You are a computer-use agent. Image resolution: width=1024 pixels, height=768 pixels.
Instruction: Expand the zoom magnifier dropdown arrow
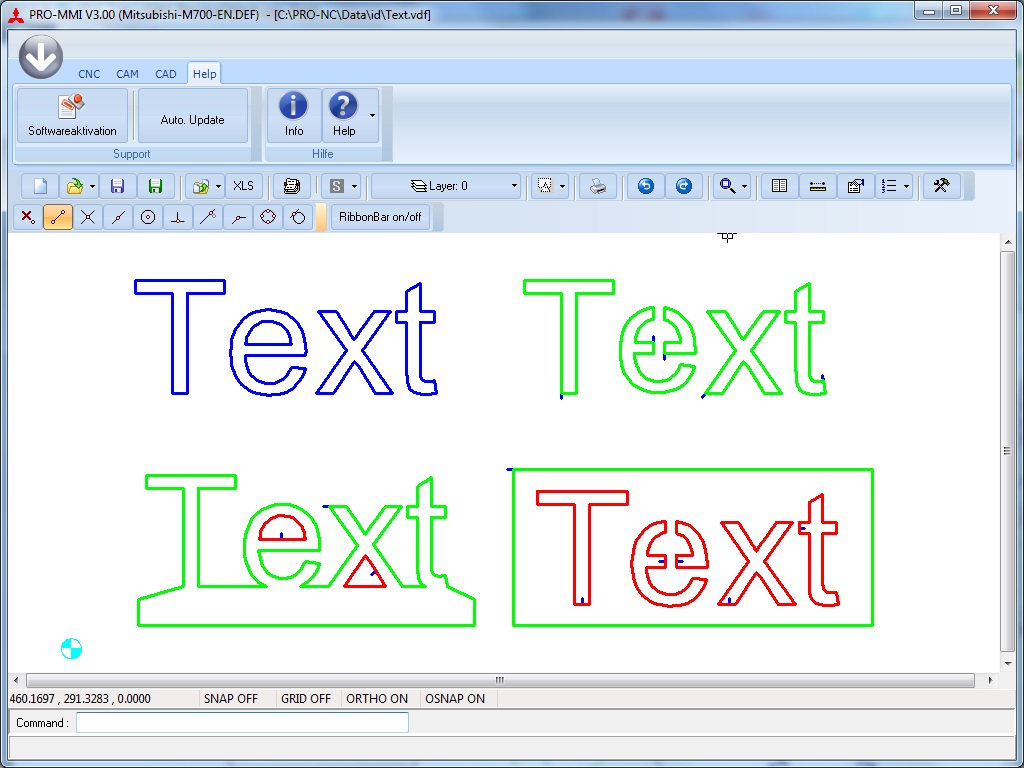[x=745, y=187]
